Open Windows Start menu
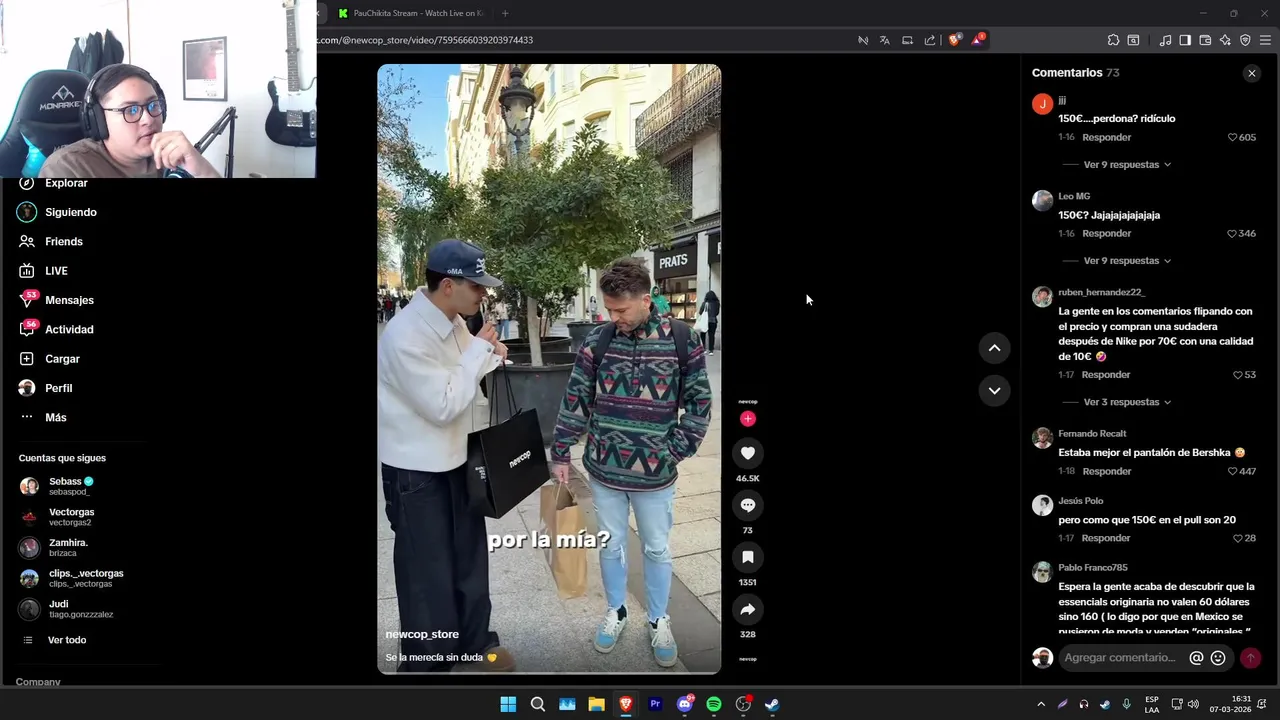The width and height of the screenshot is (1280, 720). [x=508, y=704]
